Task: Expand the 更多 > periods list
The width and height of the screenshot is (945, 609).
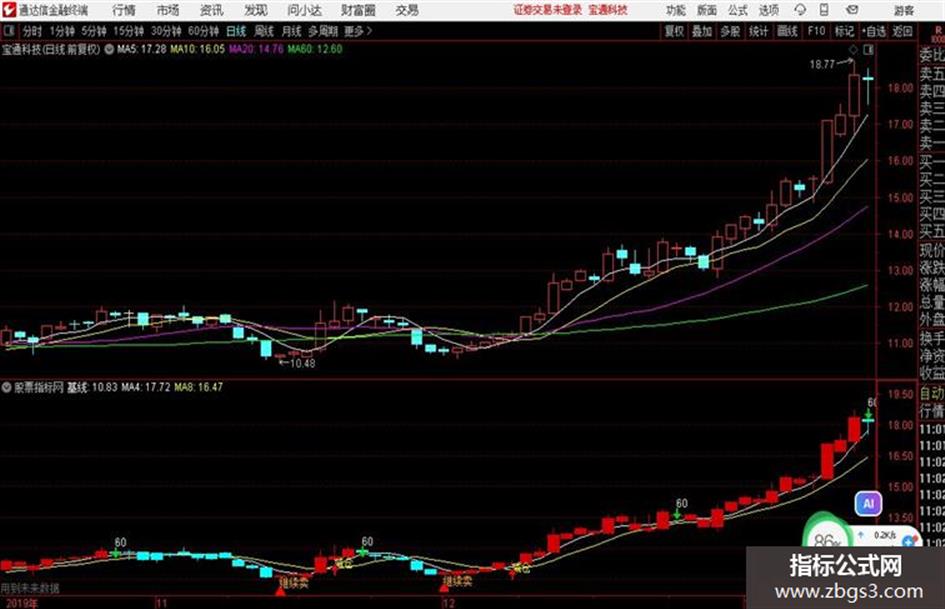Action: (x=358, y=31)
